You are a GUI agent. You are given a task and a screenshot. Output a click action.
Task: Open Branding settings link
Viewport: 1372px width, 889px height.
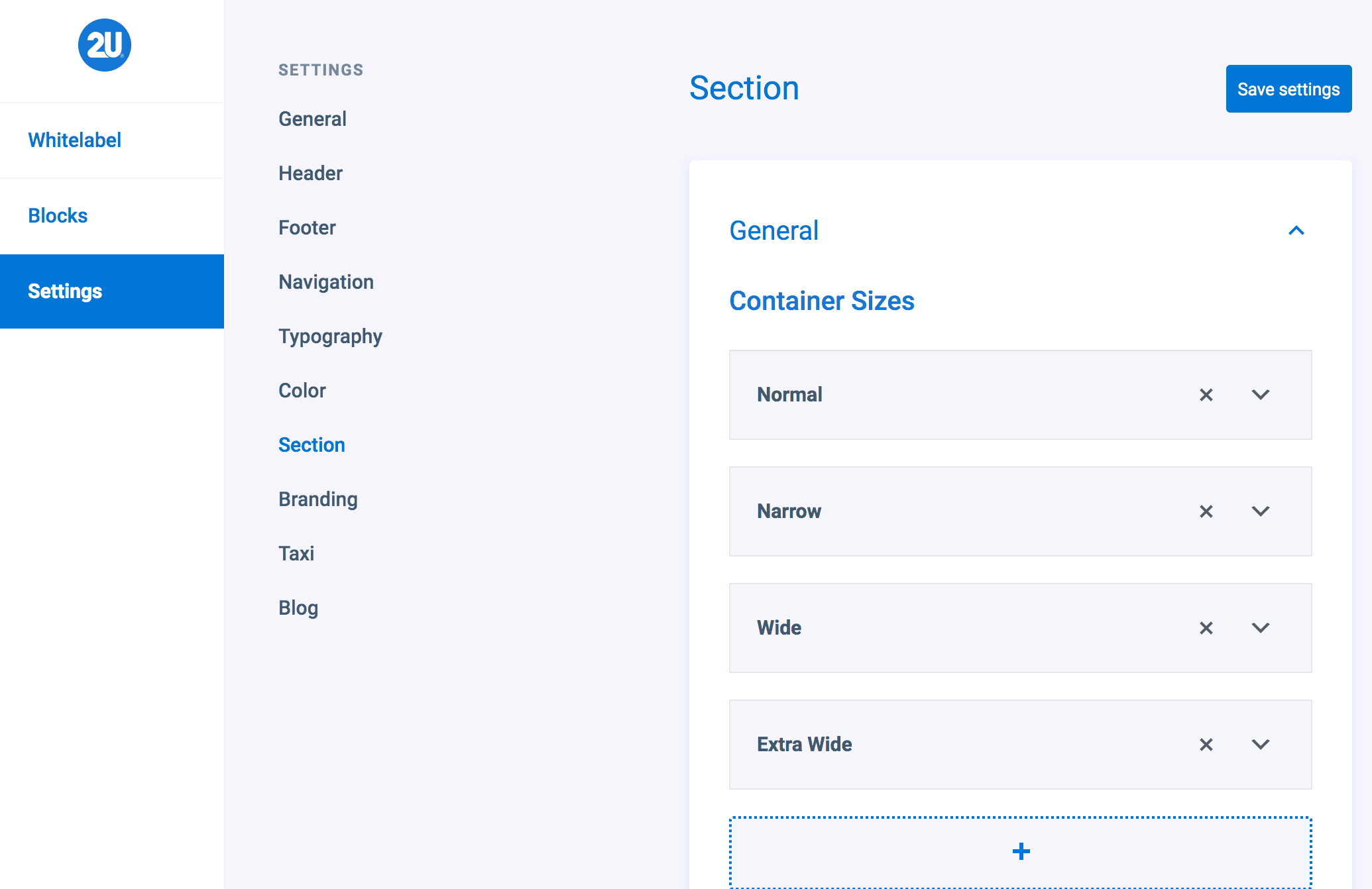(317, 499)
